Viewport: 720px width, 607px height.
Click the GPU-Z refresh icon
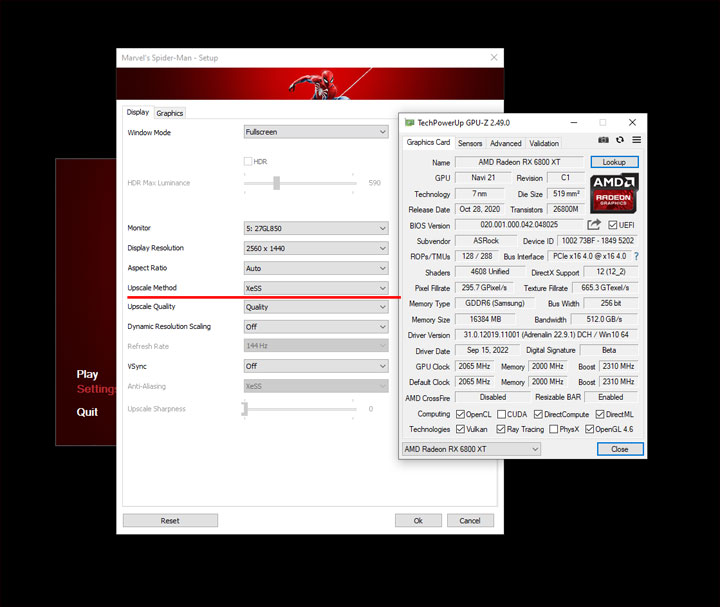[620, 140]
